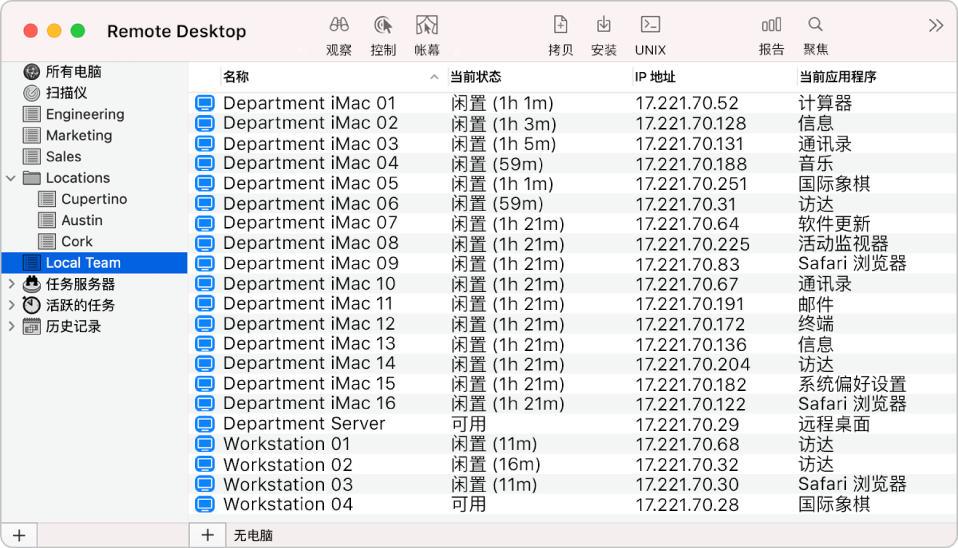Click 远程桌面 application cell

click(x=834, y=424)
